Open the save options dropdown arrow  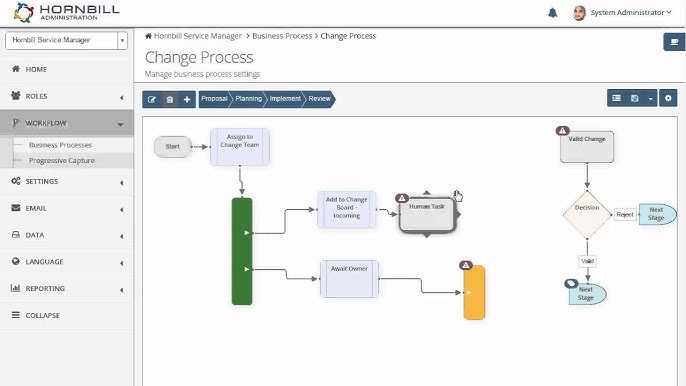(x=650, y=98)
